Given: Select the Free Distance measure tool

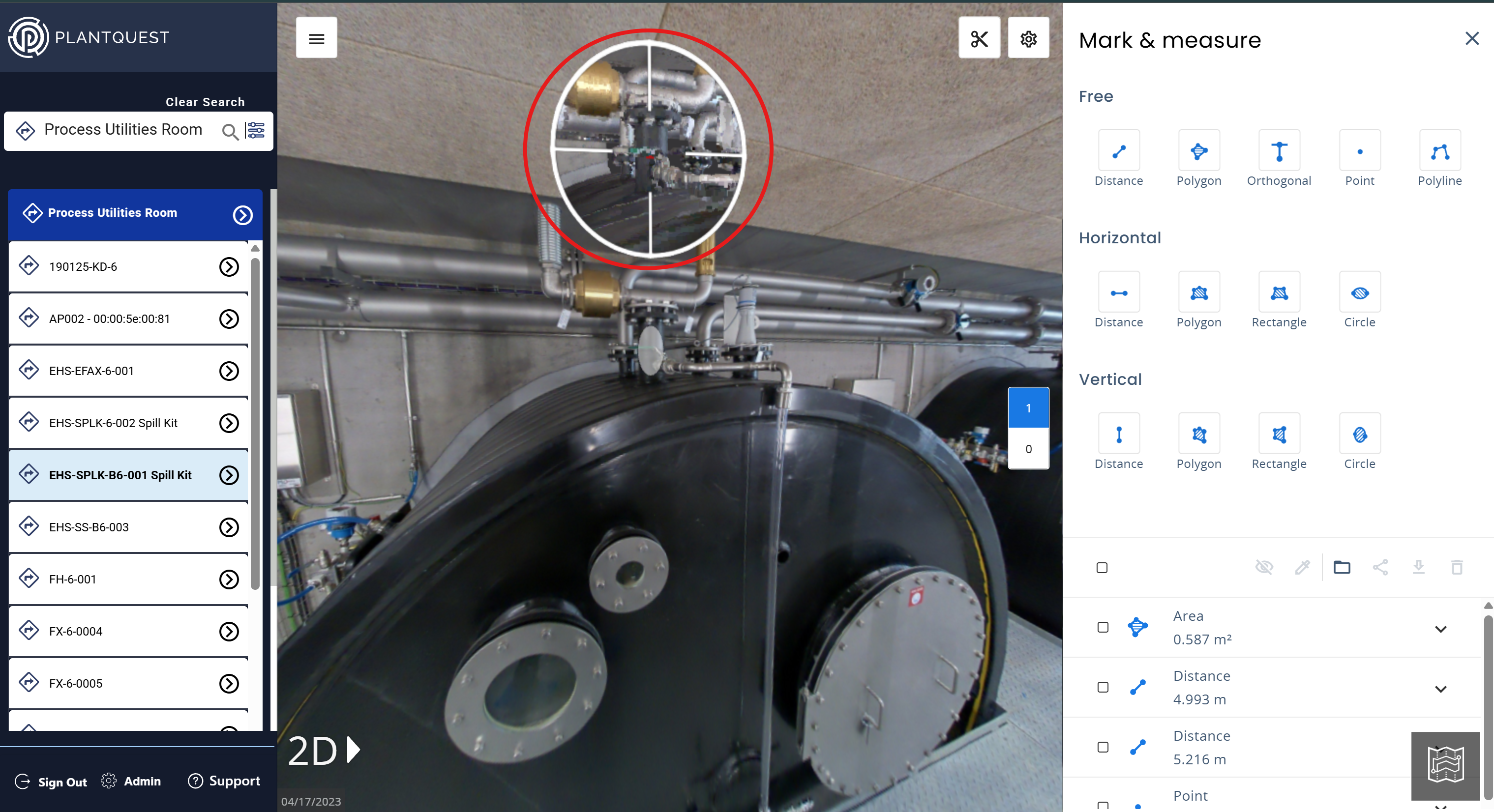Looking at the screenshot, I should coord(1119,151).
